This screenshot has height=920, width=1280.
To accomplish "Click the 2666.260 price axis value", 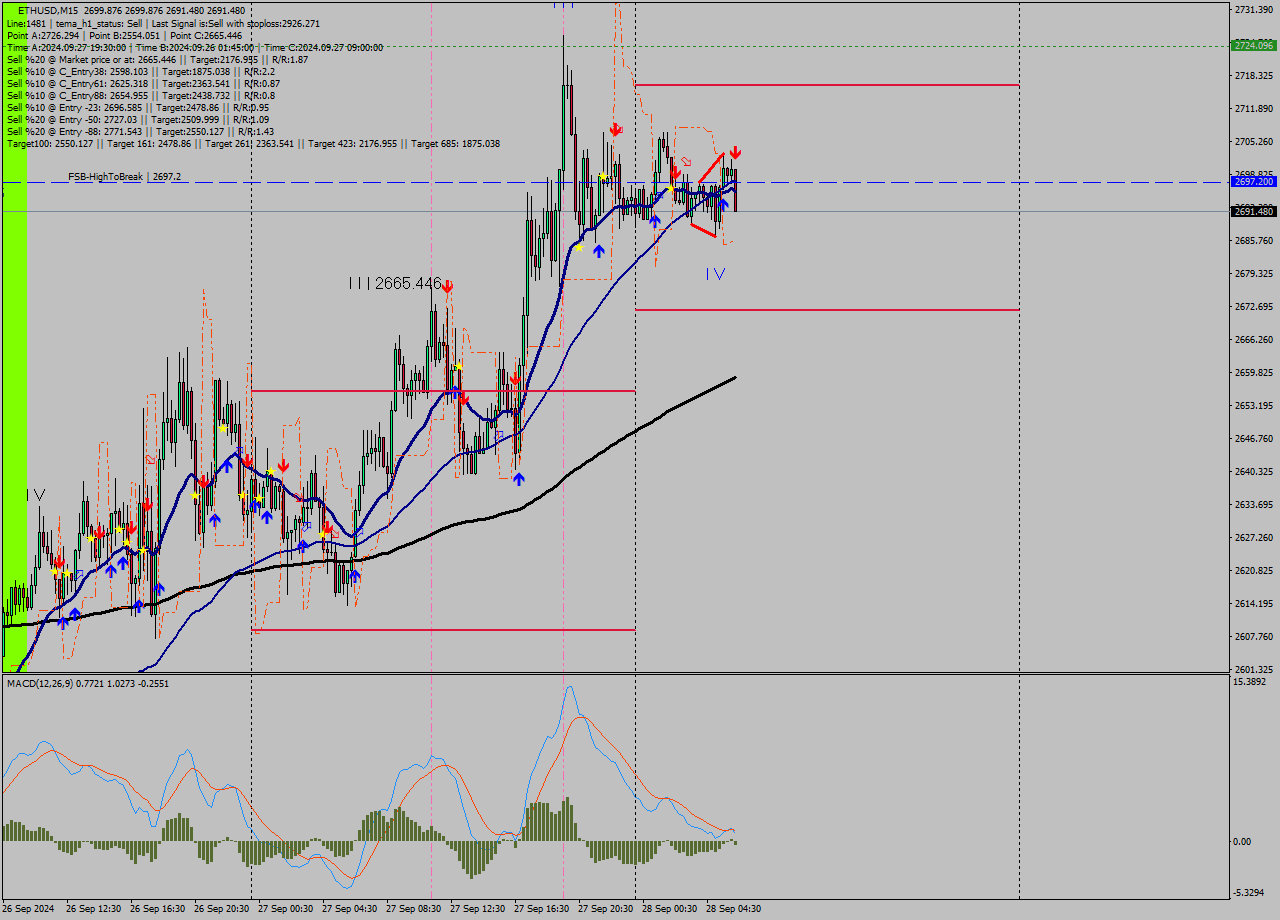I will coord(1254,339).
